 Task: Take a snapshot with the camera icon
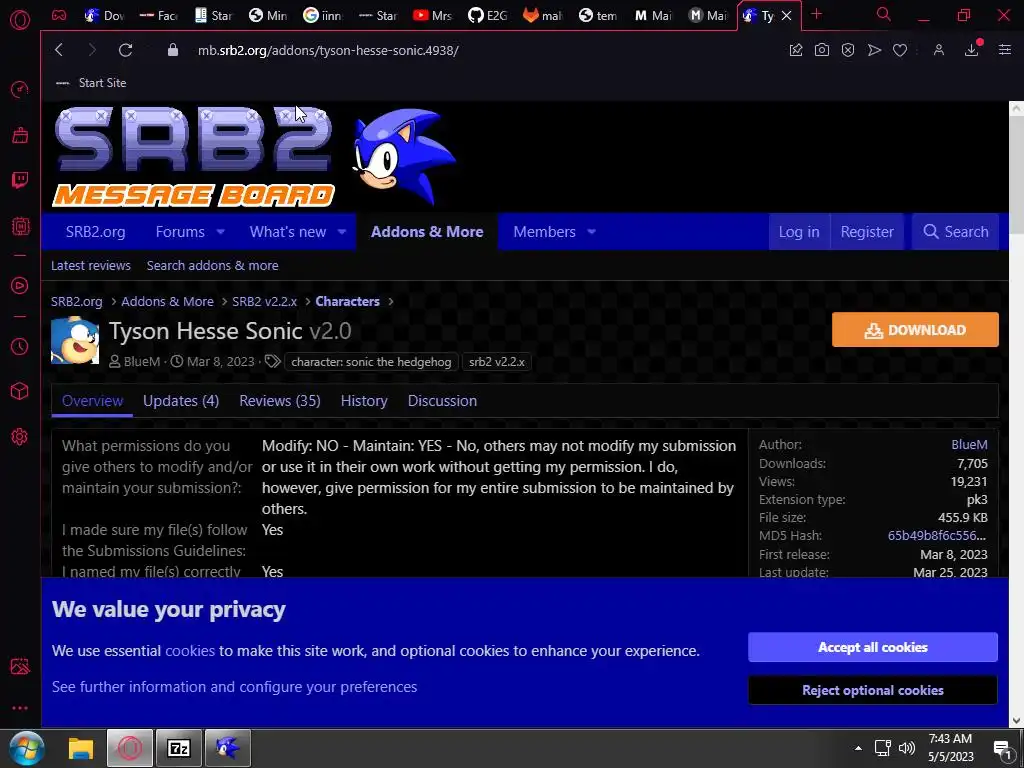click(822, 50)
